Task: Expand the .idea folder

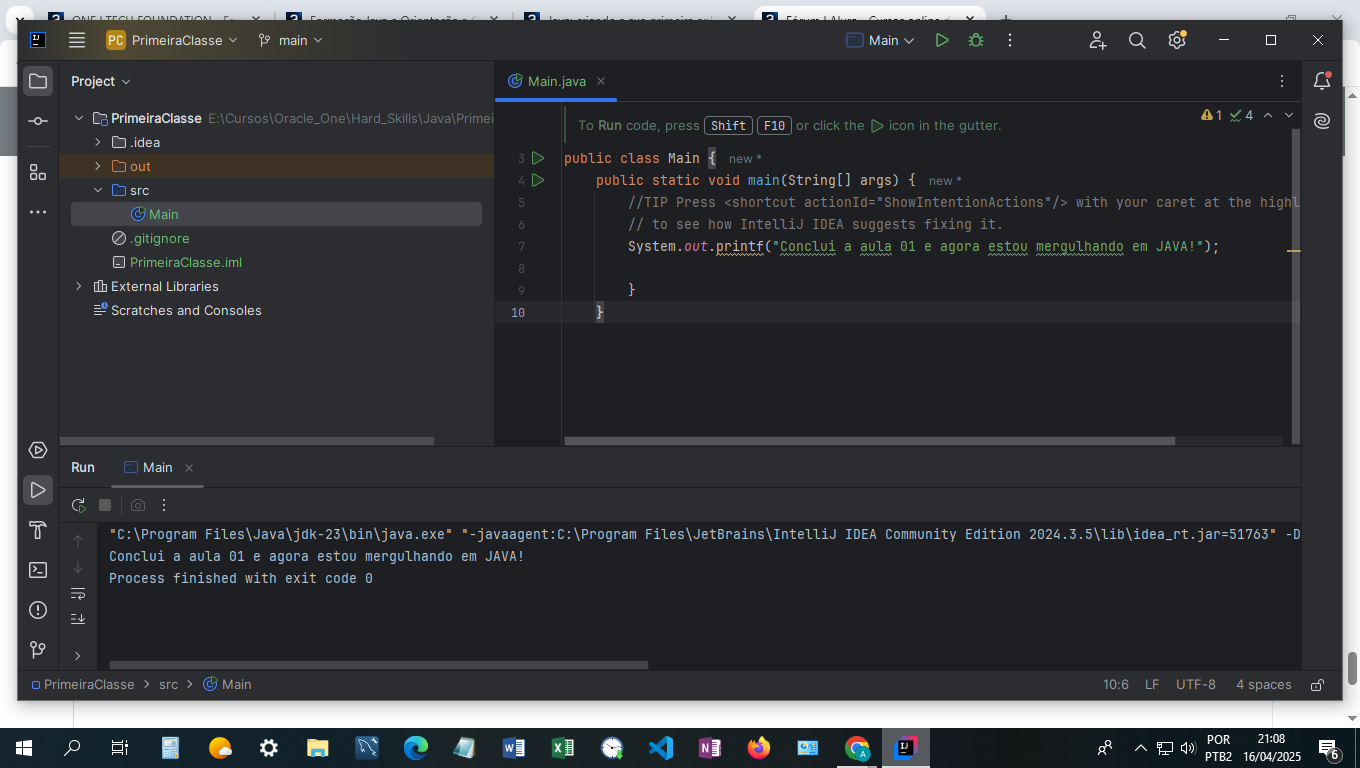Action: [98, 142]
